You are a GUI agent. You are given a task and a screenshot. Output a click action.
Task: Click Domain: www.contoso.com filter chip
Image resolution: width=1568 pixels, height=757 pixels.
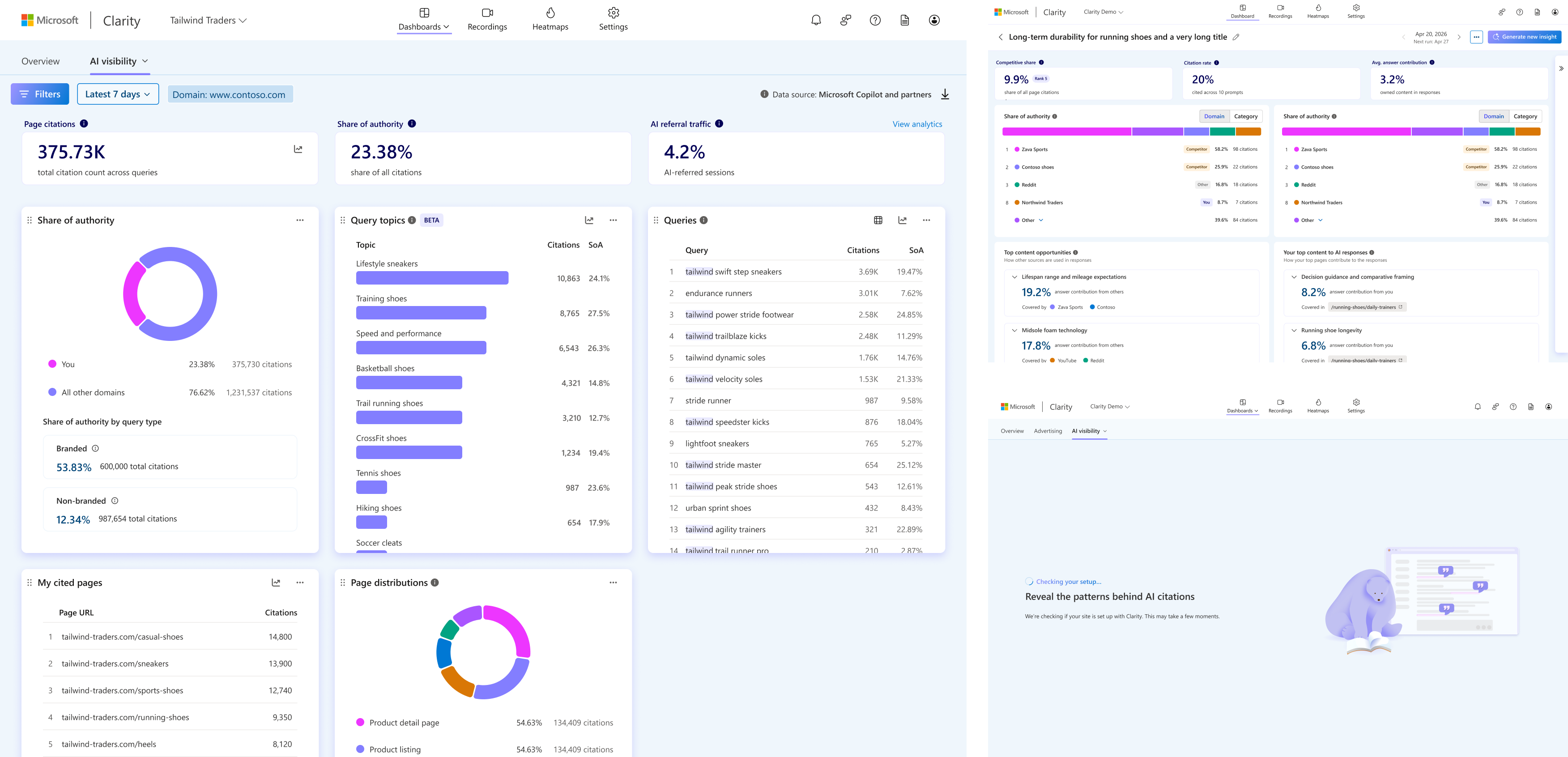[230, 94]
